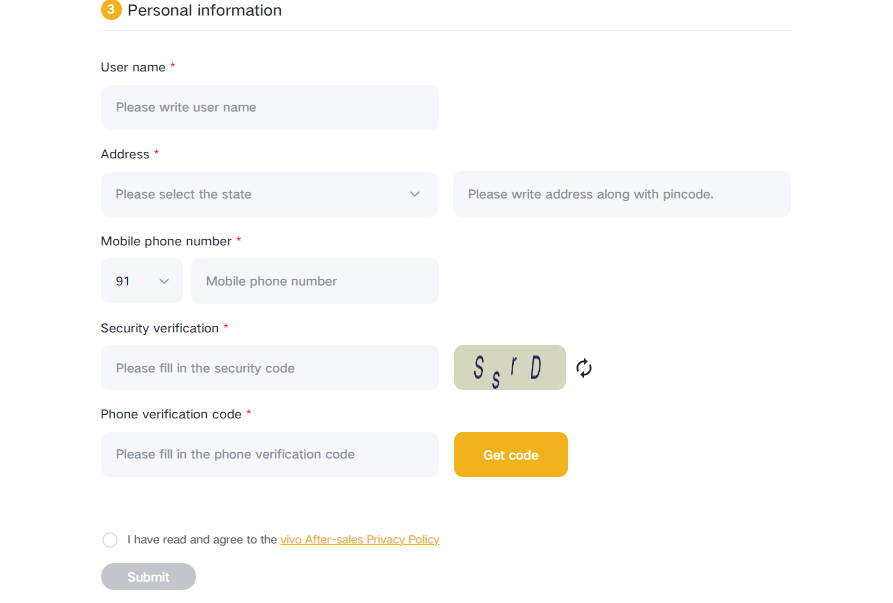Open the 'Please select the state' dropdown

pyautogui.click(x=269, y=194)
